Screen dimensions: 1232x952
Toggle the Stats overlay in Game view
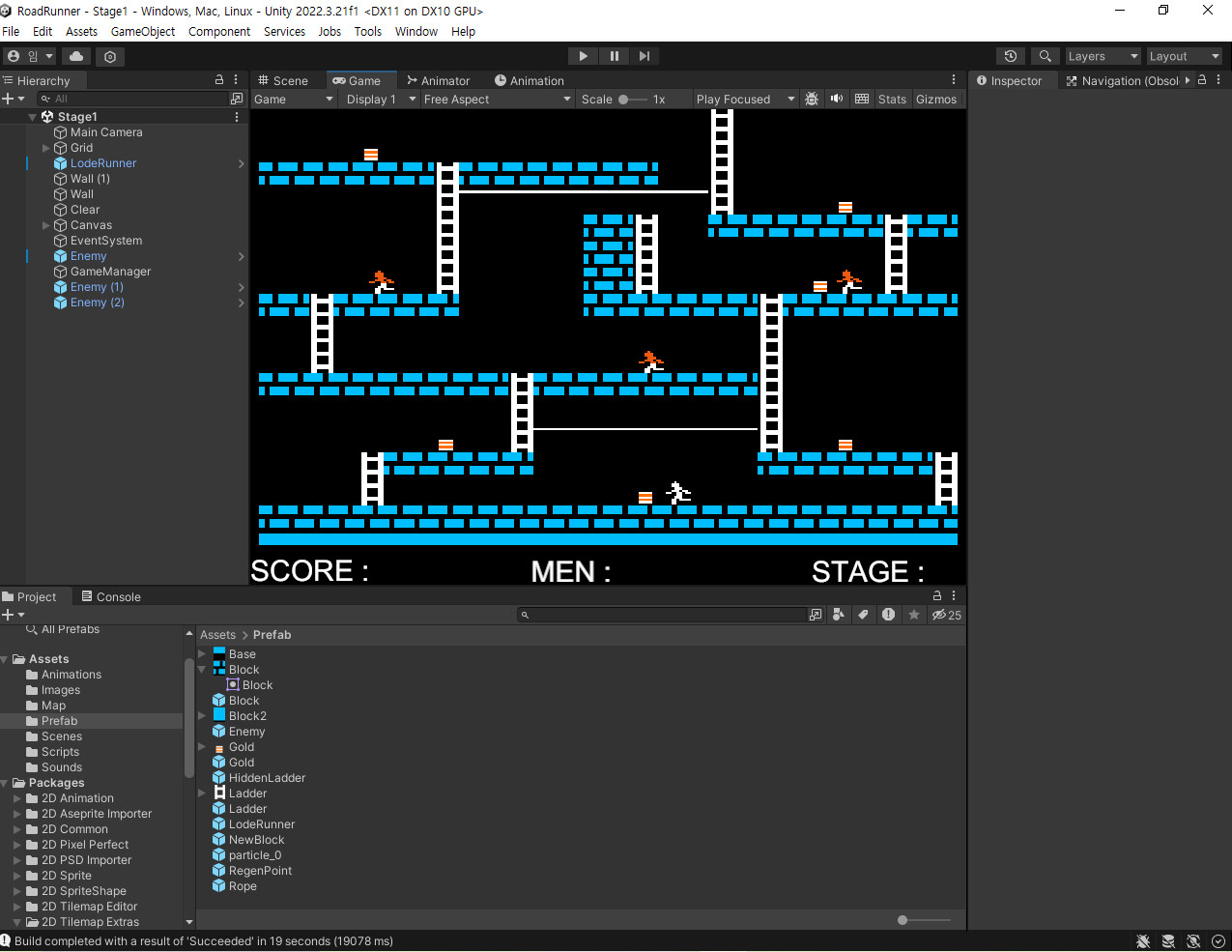click(x=892, y=99)
